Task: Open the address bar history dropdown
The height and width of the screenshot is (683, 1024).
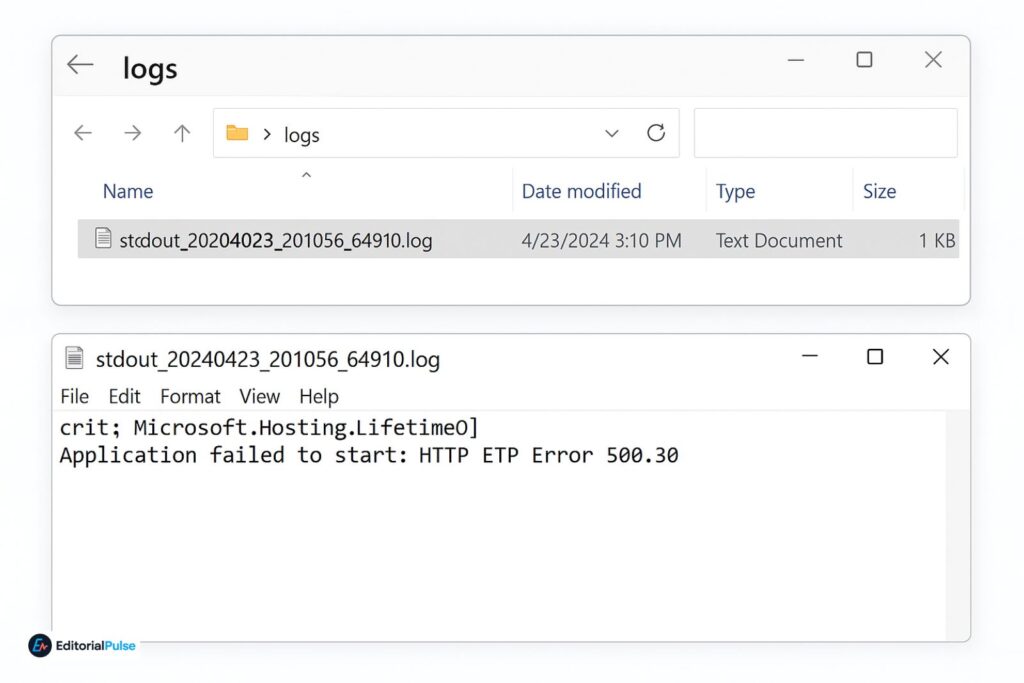Action: click(x=611, y=133)
